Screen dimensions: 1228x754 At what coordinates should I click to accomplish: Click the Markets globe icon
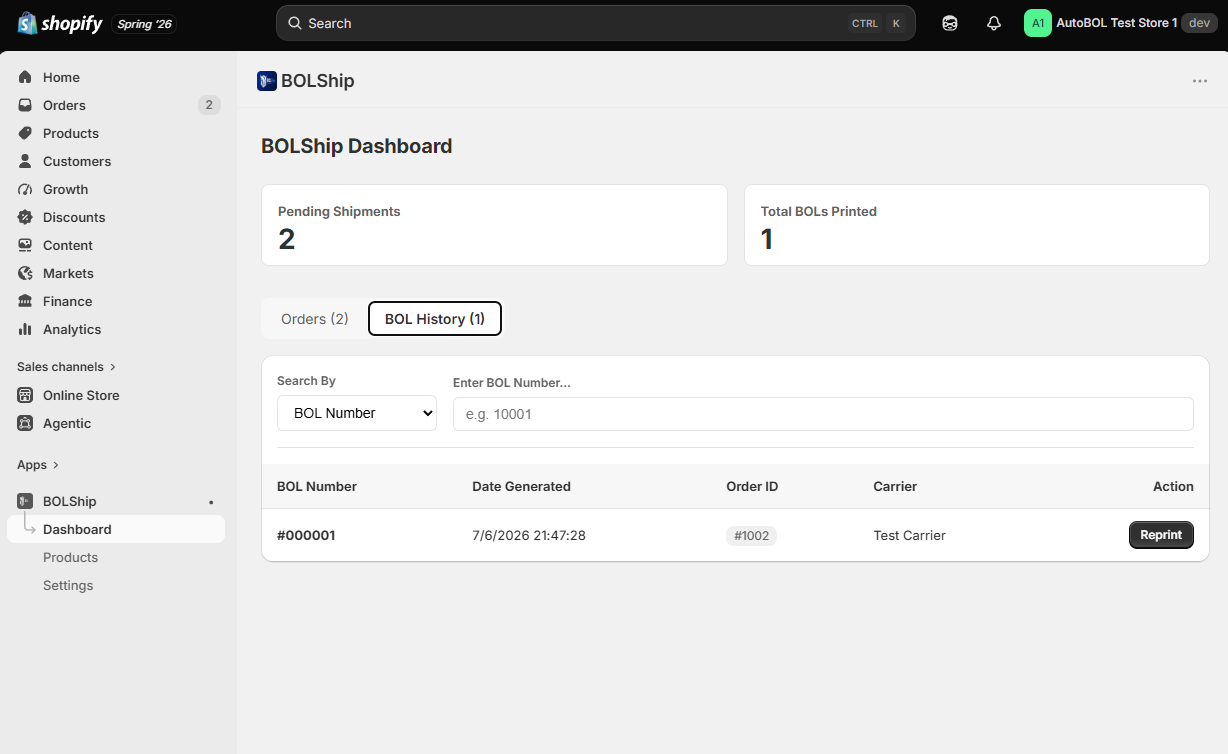(25, 273)
